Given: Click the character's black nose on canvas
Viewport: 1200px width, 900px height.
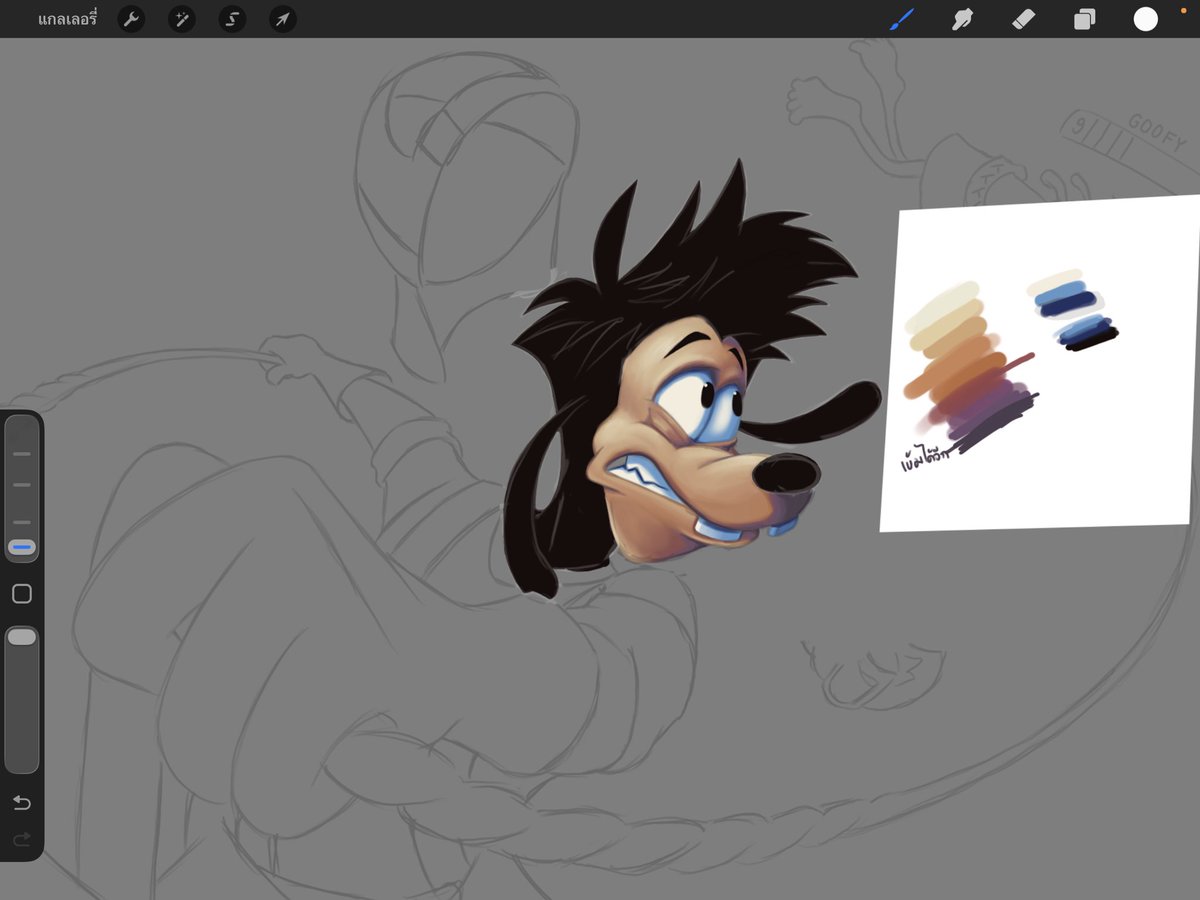Looking at the screenshot, I should point(785,473).
